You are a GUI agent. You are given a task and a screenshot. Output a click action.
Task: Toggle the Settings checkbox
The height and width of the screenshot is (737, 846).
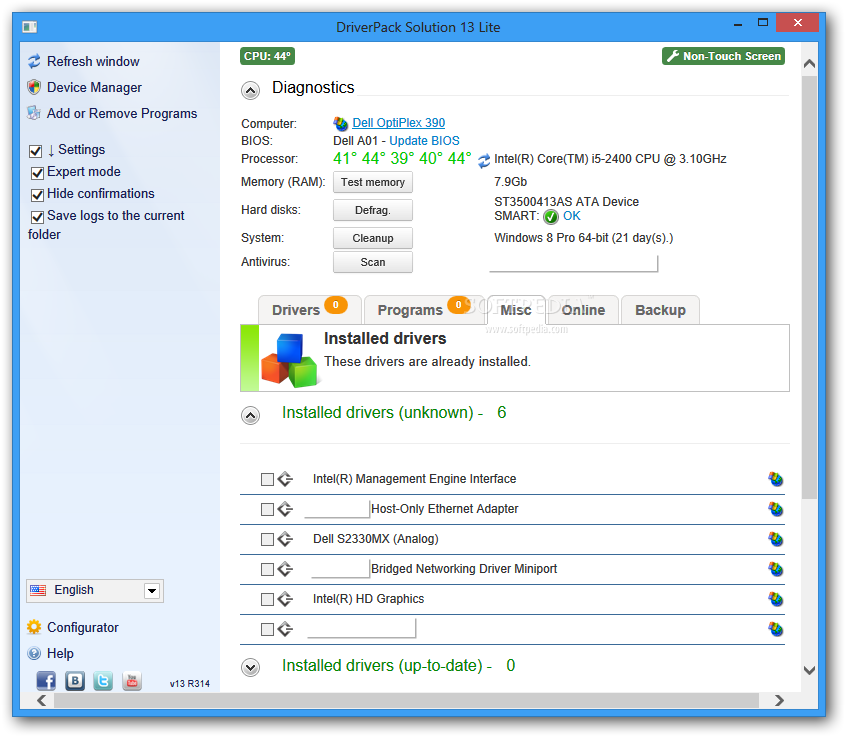[x=36, y=151]
